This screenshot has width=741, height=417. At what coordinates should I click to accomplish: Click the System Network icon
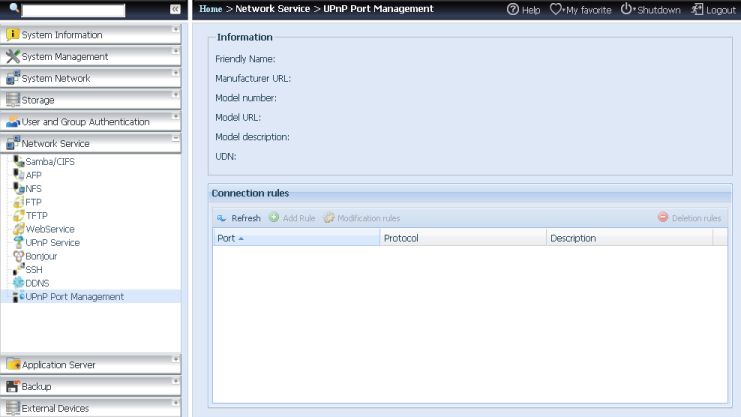[x=12, y=78]
